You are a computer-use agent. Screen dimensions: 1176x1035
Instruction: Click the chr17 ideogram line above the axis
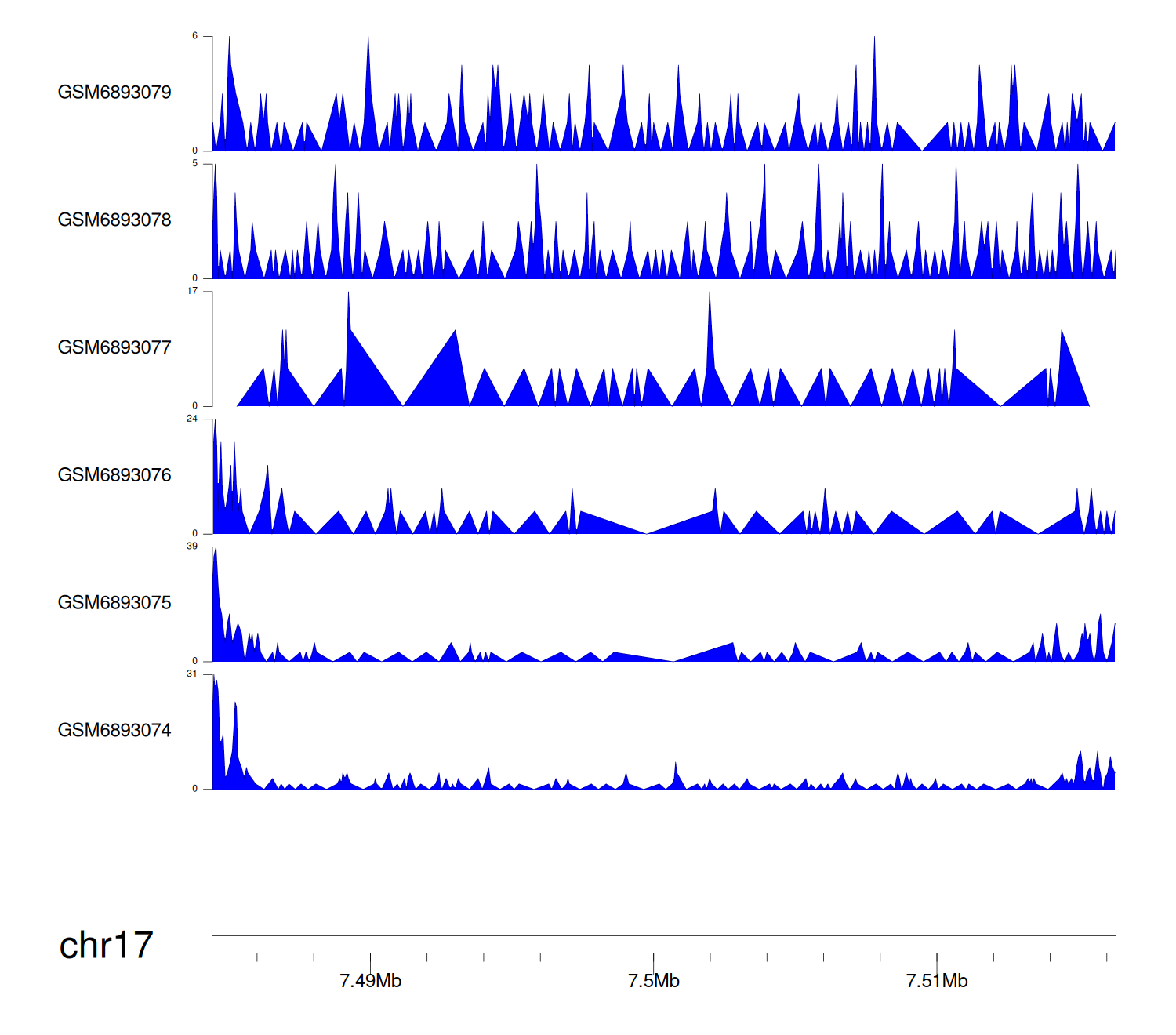coord(663,935)
